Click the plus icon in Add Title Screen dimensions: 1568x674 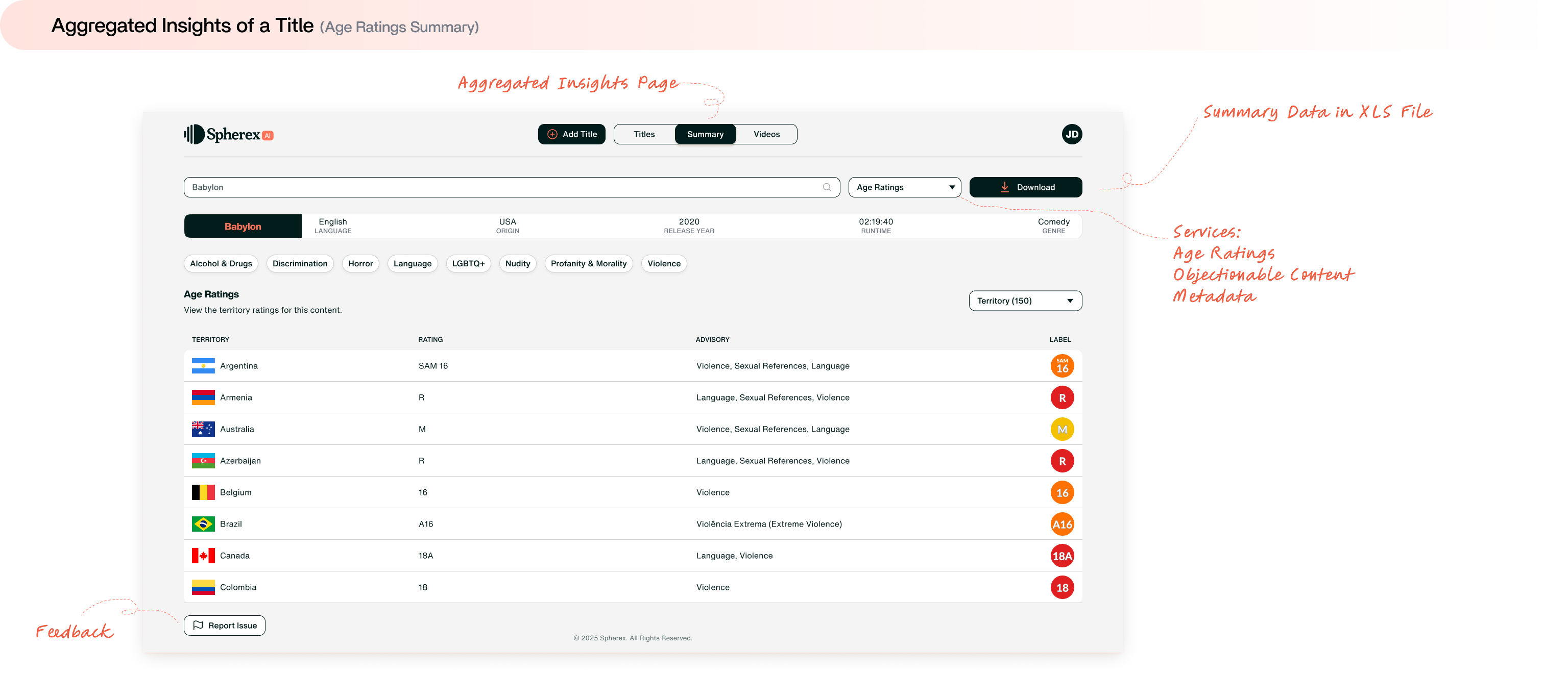click(x=551, y=134)
